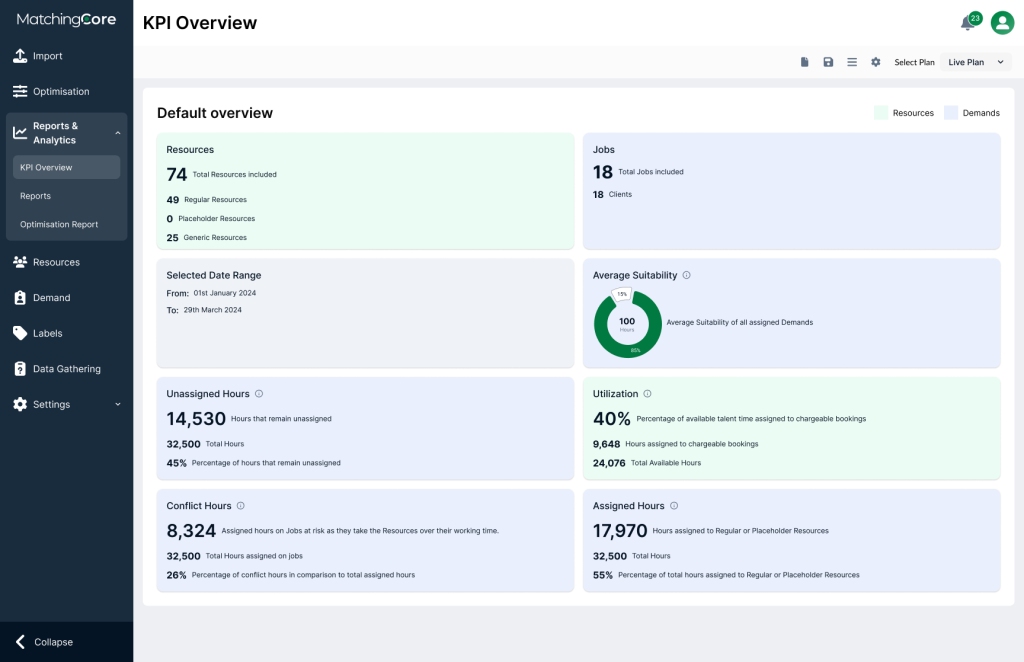Image resolution: width=1024 pixels, height=662 pixels.
Task: Click the green Resources legend swatch
Action: click(880, 113)
